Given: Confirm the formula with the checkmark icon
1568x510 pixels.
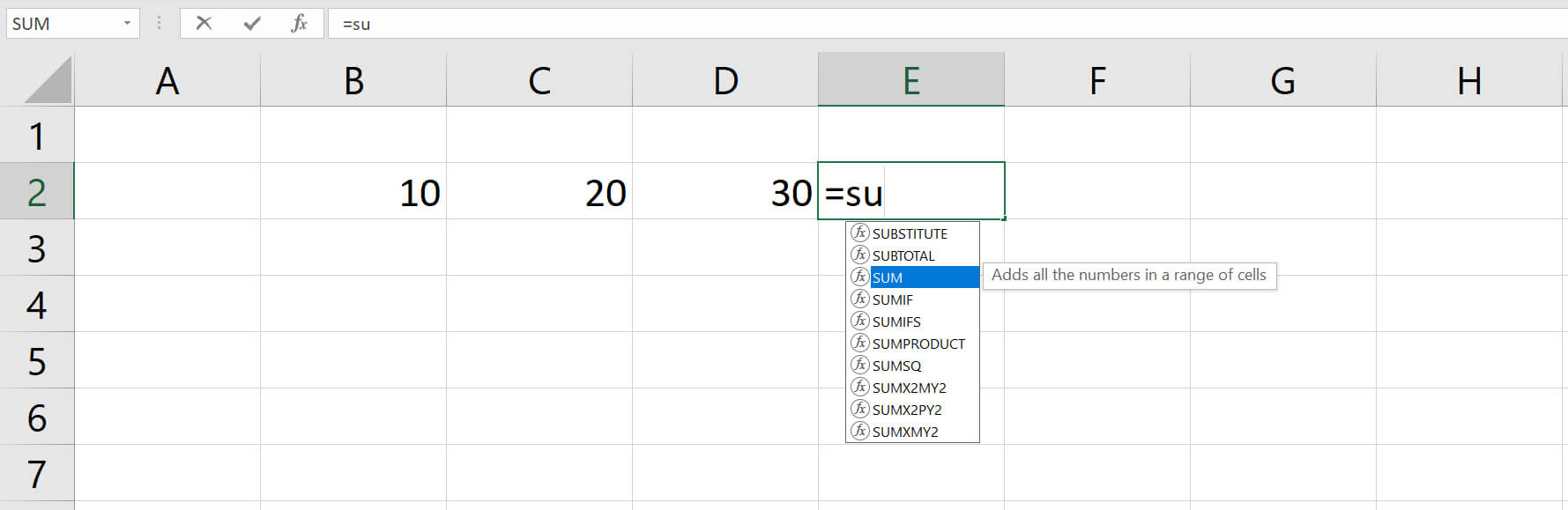Looking at the screenshot, I should point(252,23).
